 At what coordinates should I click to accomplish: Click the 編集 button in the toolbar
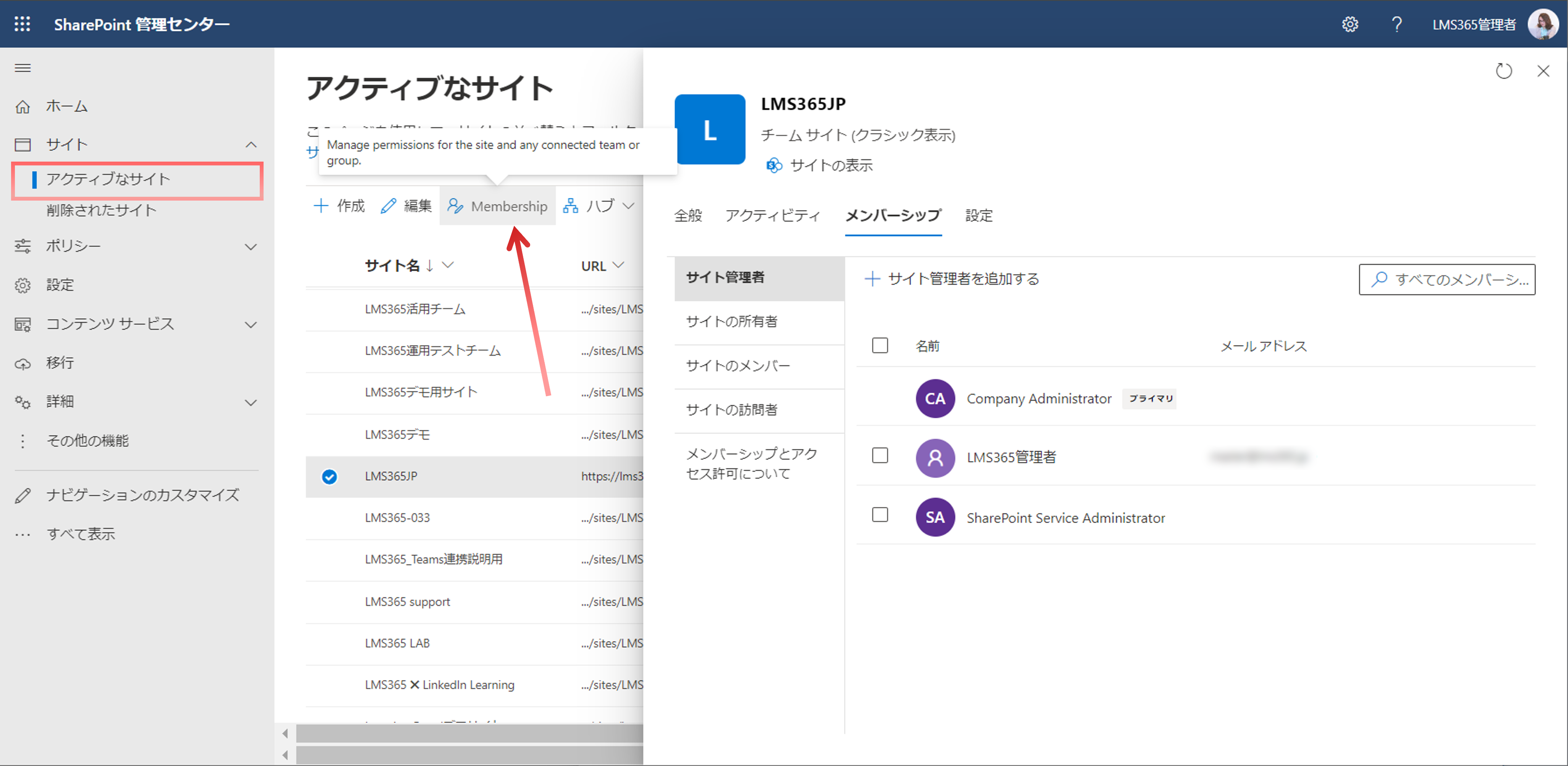tap(406, 206)
